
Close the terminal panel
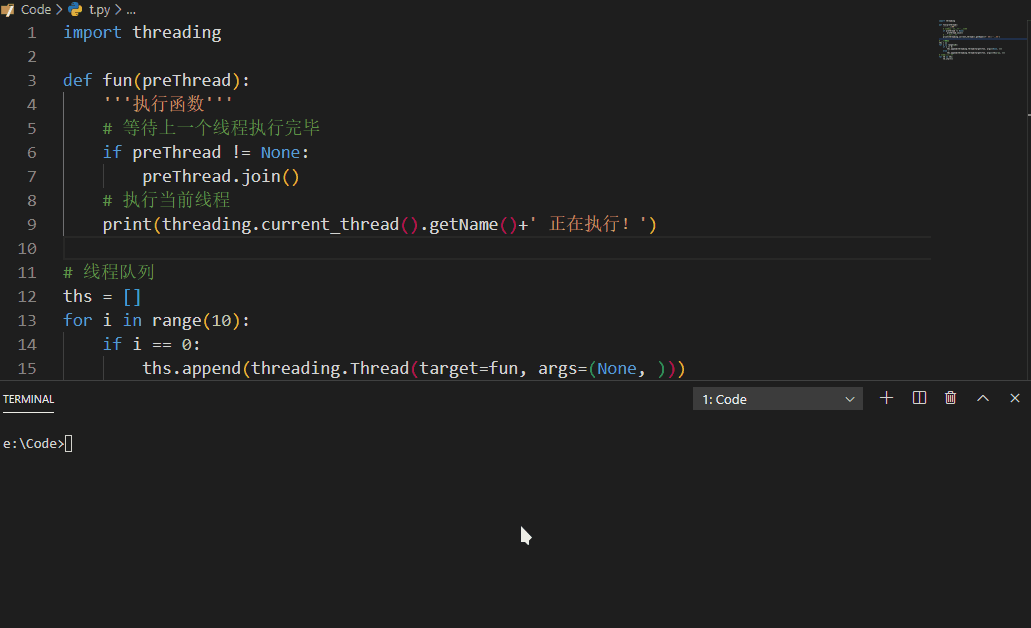pos(1015,398)
